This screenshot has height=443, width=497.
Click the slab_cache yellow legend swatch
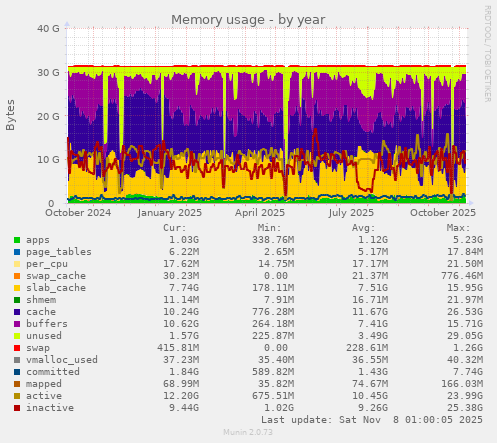click(x=17, y=288)
